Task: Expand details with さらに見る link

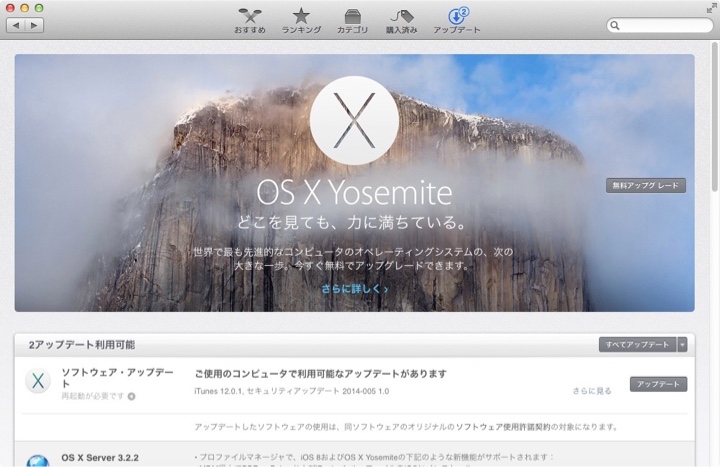Action: point(592,391)
